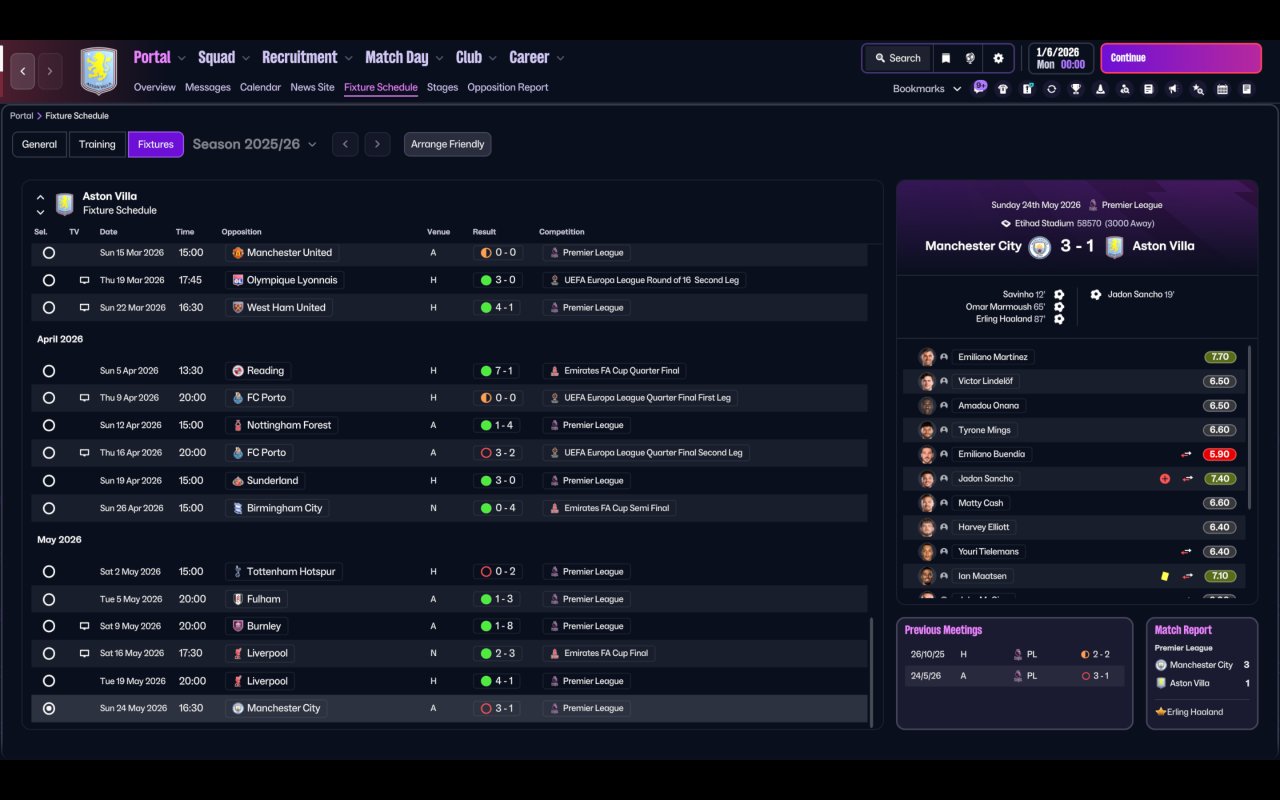The height and width of the screenshot is (800, 1280).
Task: Open the training cone shortcut icon
Action: 1100,89
